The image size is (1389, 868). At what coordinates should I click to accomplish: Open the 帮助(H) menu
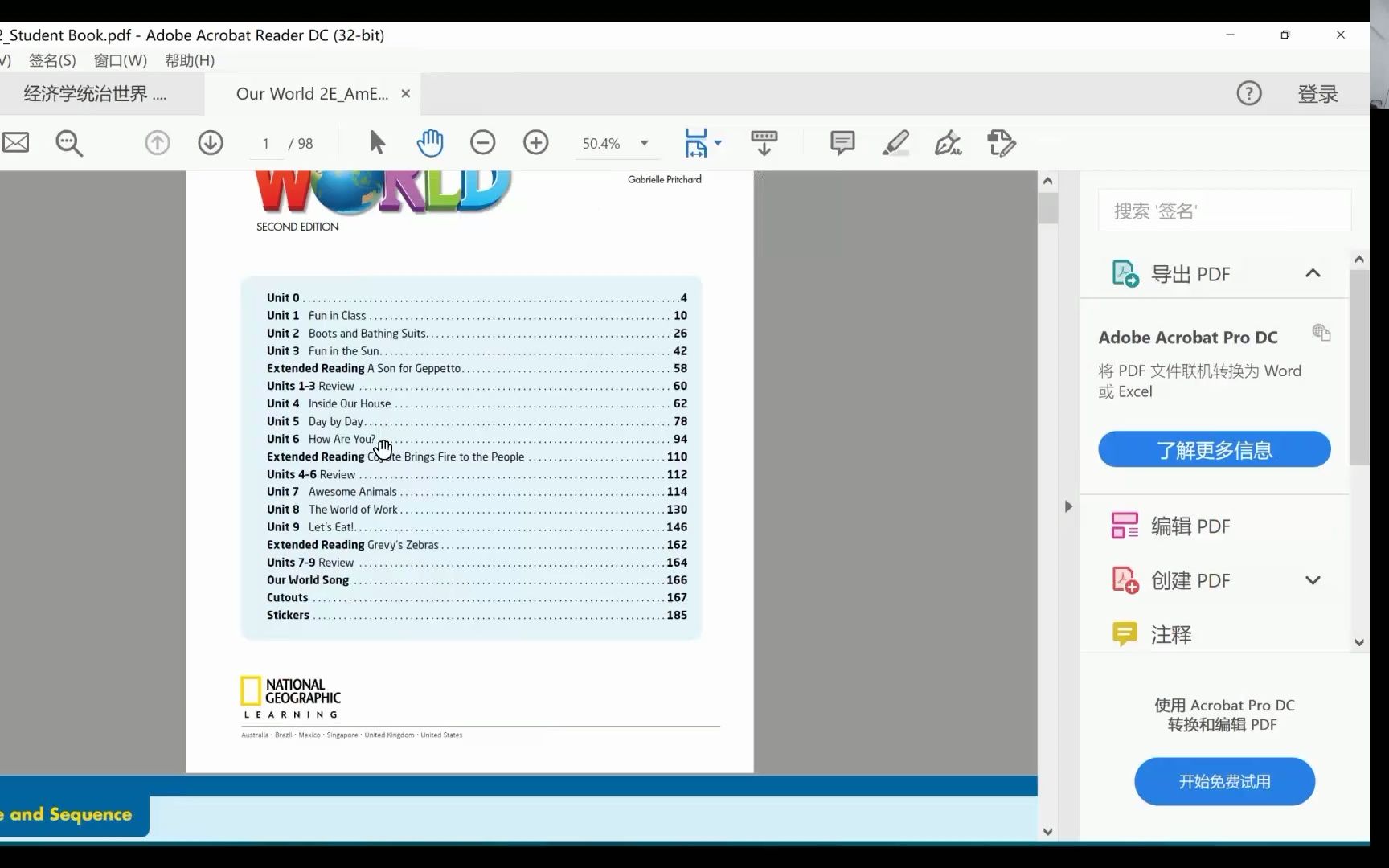click(x=190, y=60)
